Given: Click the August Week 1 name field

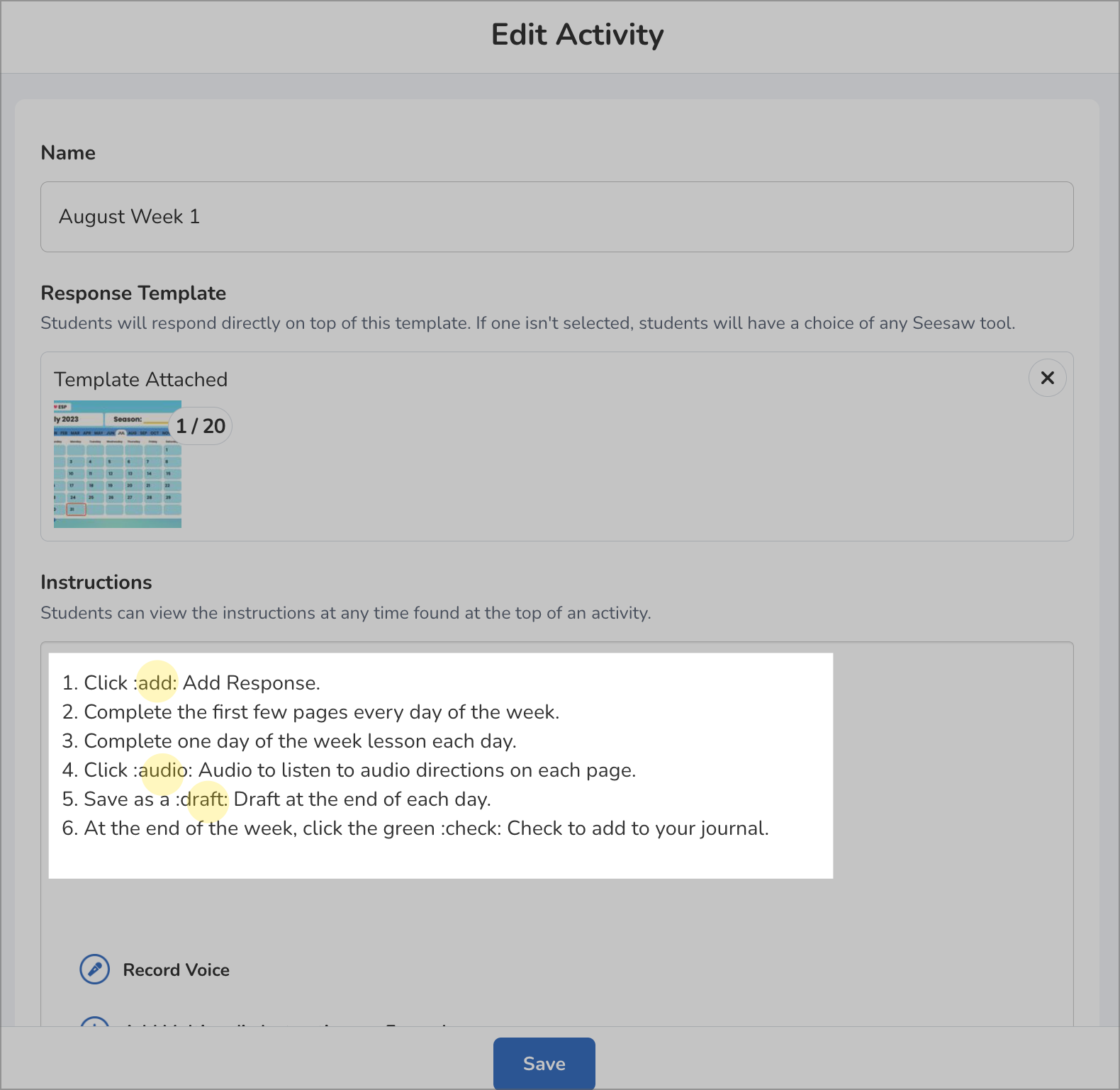Looking at the screenshot, I should point(284,216).
